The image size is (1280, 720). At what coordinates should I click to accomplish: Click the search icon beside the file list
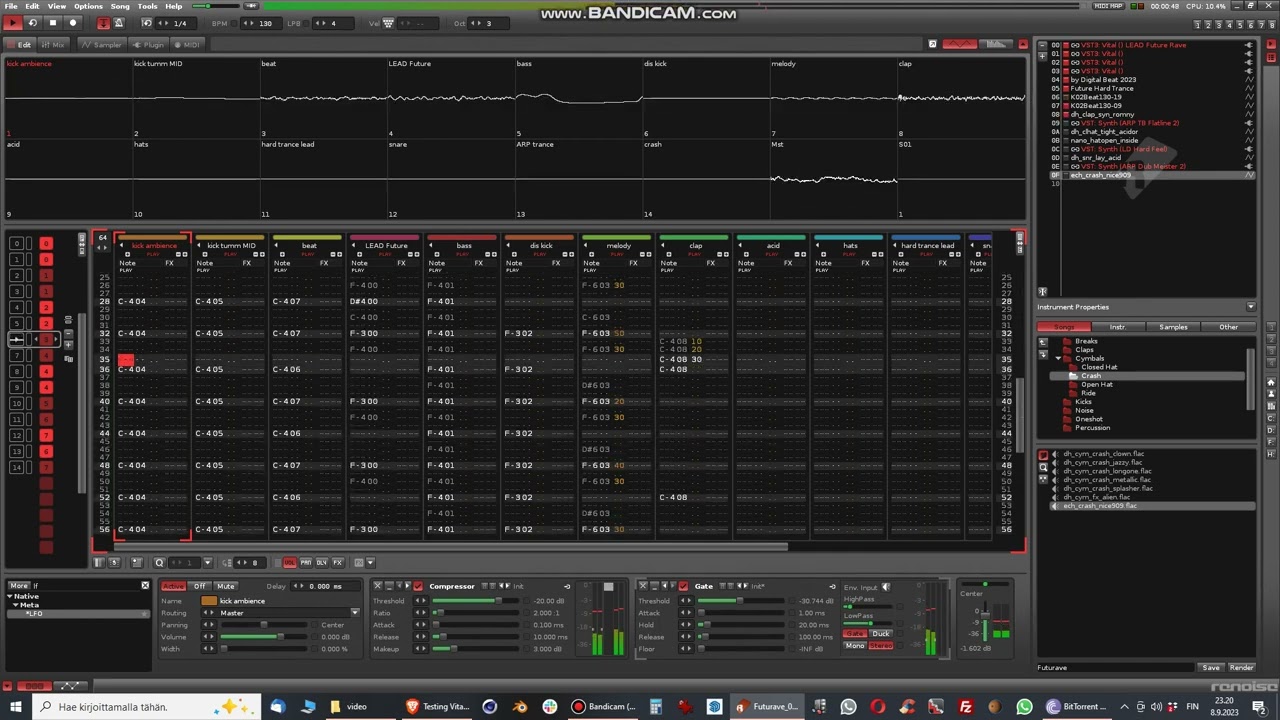1043,467
